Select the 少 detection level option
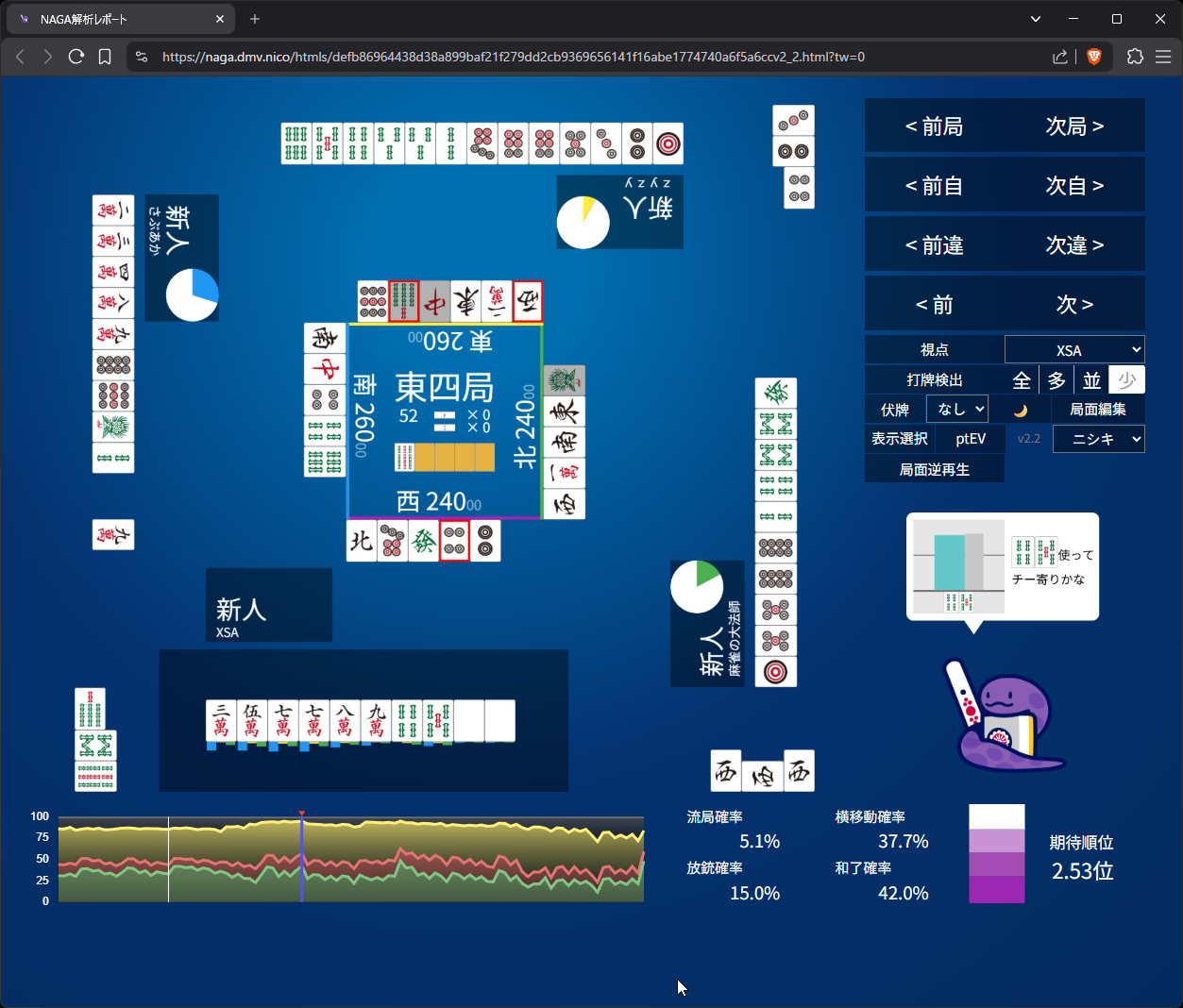This screenshot has height=1008, width=1183. [1126, 380]
